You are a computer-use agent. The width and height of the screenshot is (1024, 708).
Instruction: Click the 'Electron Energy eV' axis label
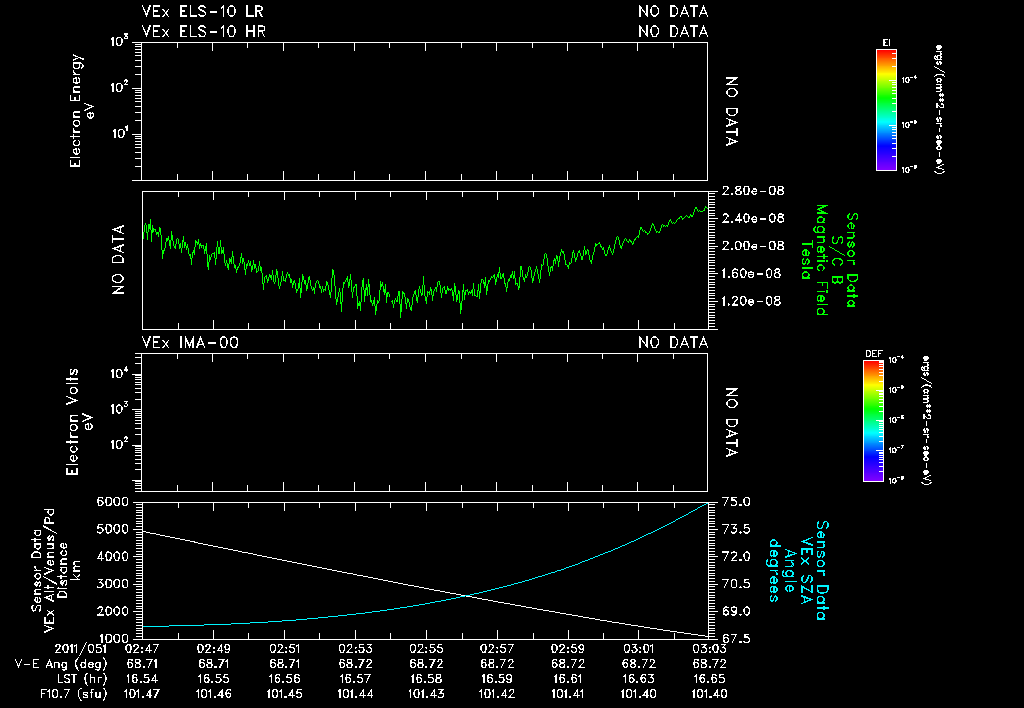pyautogui.click(x=82, y=111)
